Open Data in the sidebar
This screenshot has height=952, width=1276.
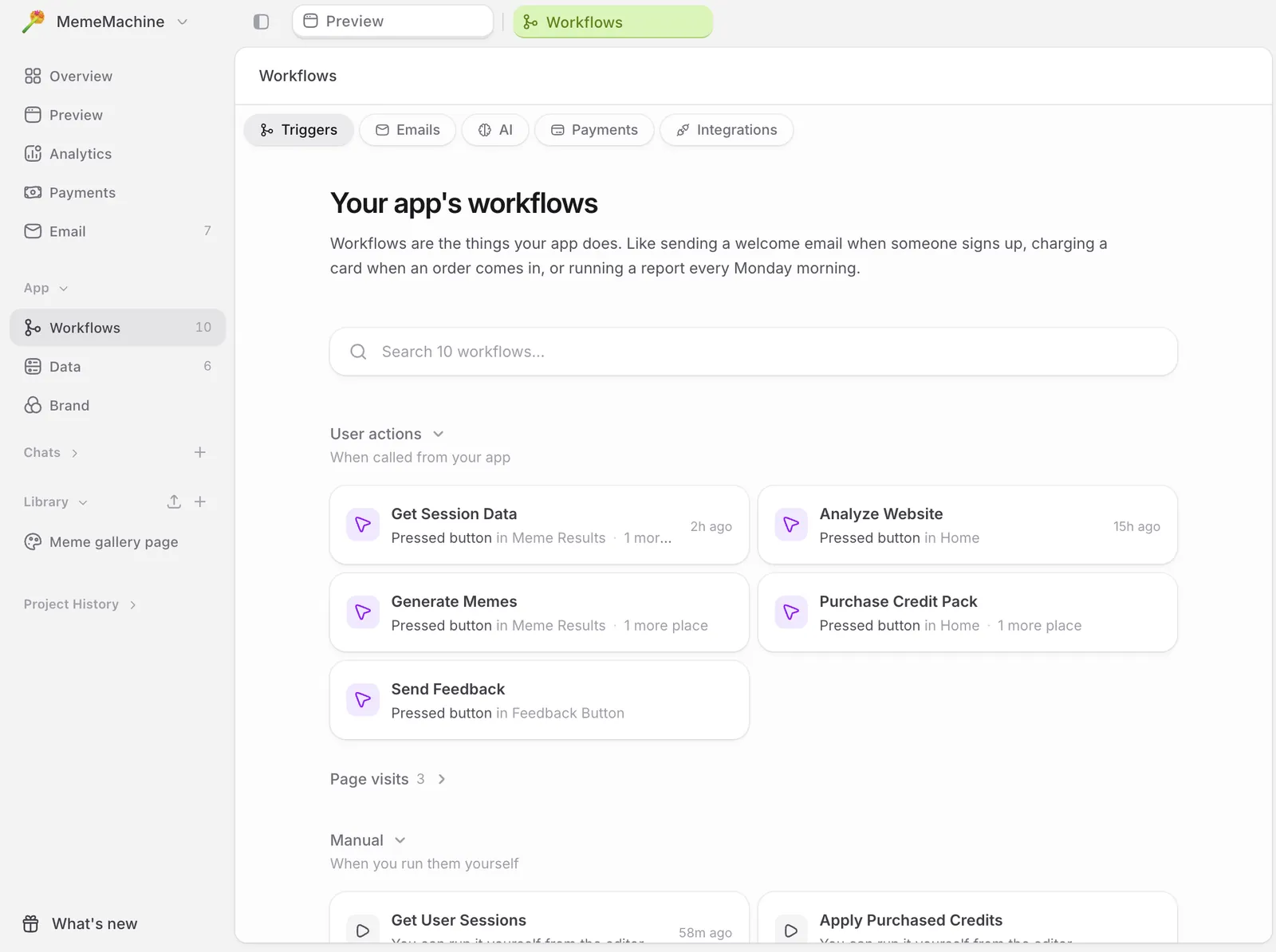(x=118, y=367)
